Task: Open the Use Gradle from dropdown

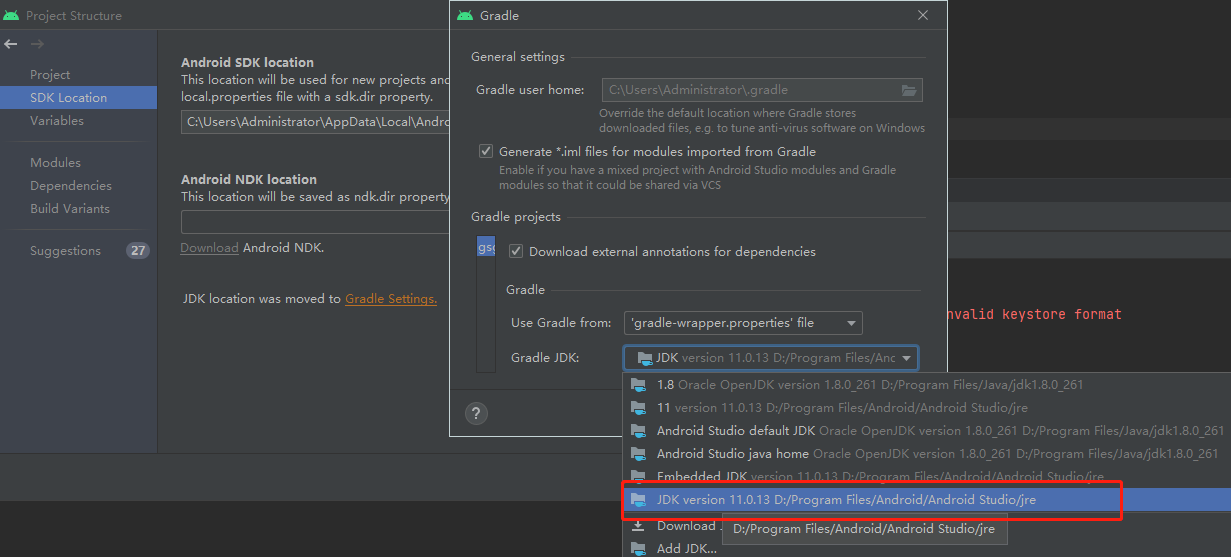Action: (743, 323)
